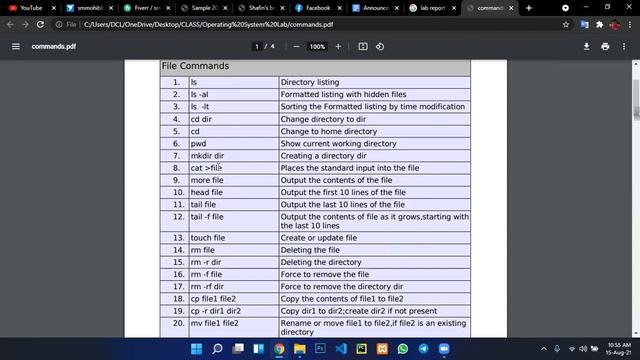Image resolution: width=640 pixels, height=360 pixels.
Task: Open File Explorer from taskbar
Action: click(x=300, y=349)
